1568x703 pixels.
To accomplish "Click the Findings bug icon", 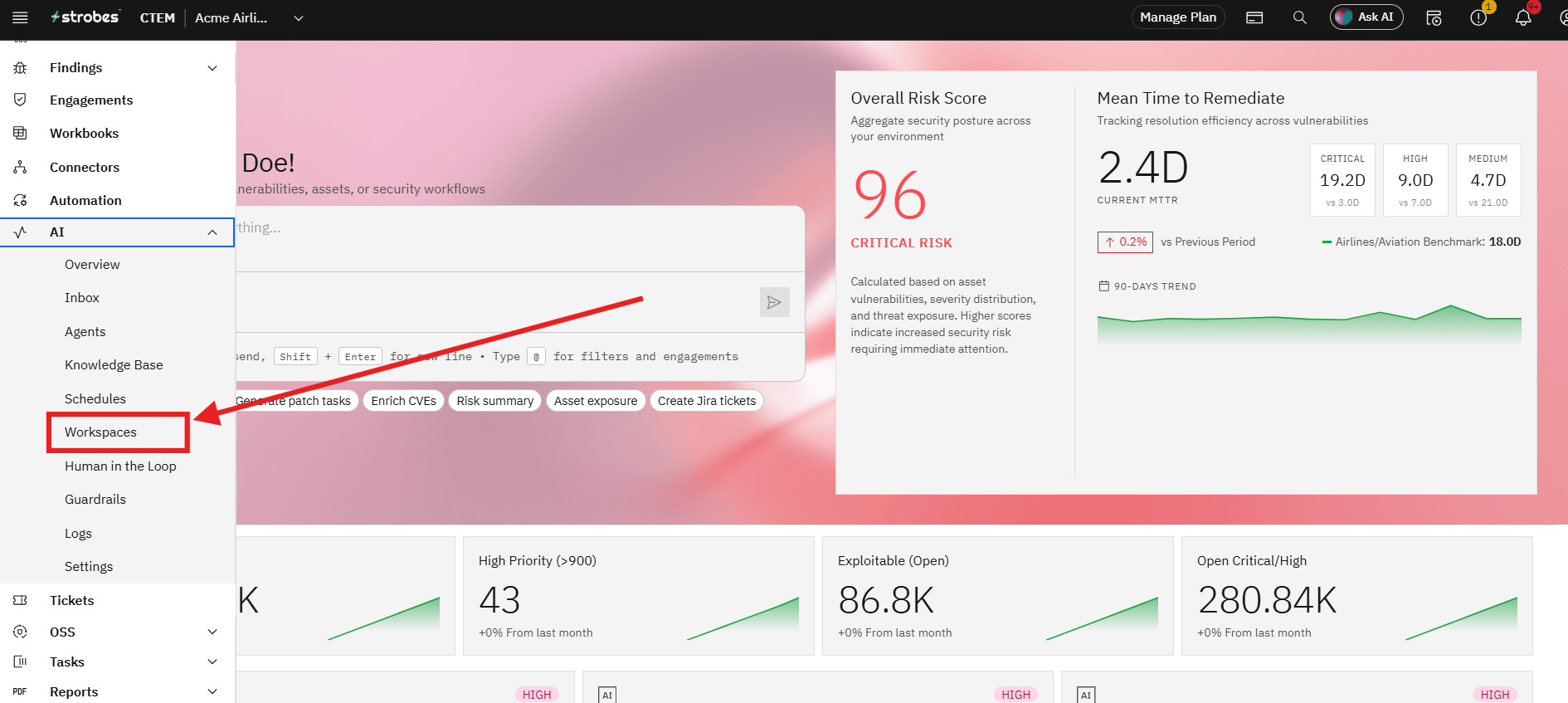I will point(21,68).
